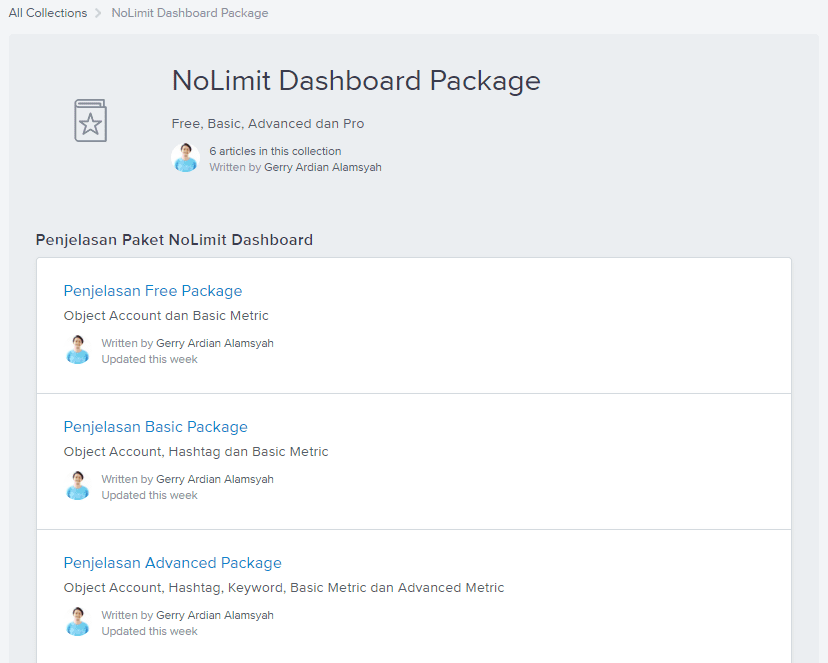This screenshot has width=828, height=663.
Task: Open the Penjelasan Basic Package article
Action: [155, 427]
